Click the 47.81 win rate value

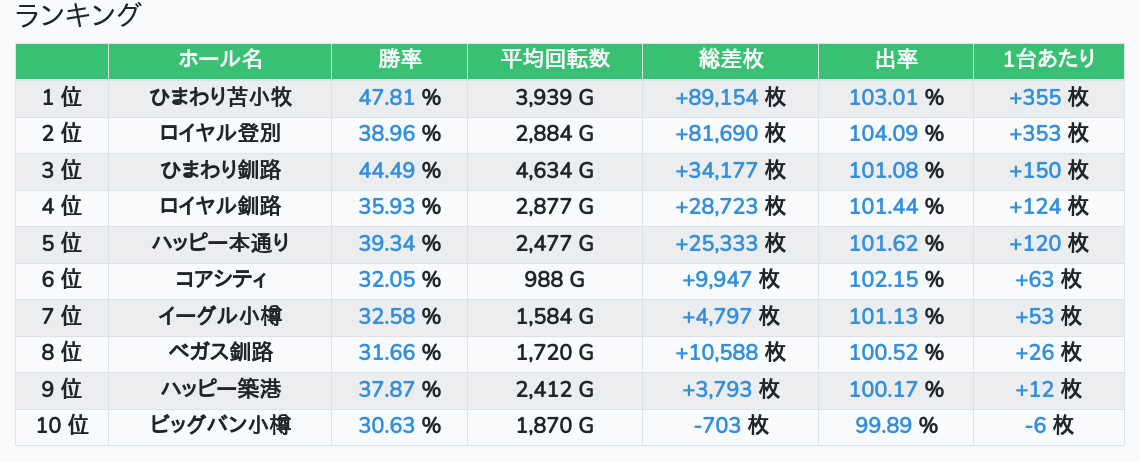(x=386, y=97)
